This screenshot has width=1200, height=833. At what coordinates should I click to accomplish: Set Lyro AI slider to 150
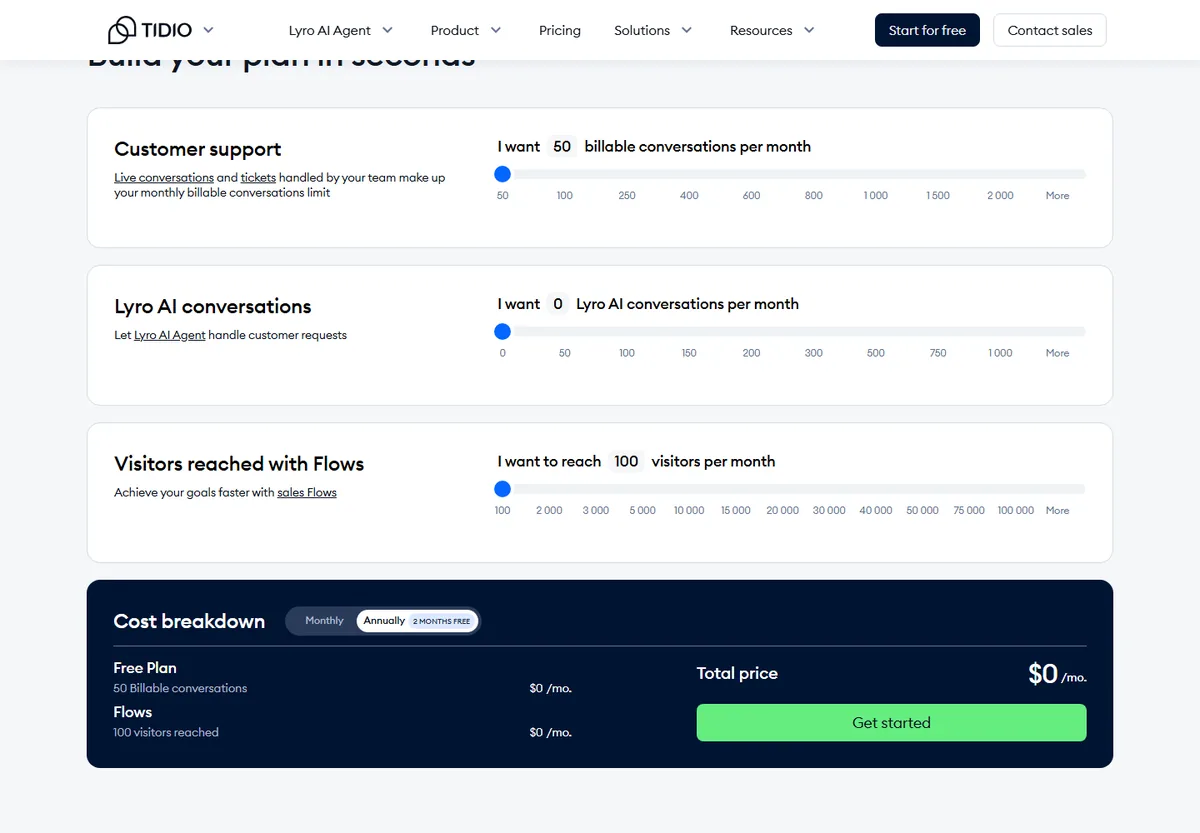pos(689,353)
